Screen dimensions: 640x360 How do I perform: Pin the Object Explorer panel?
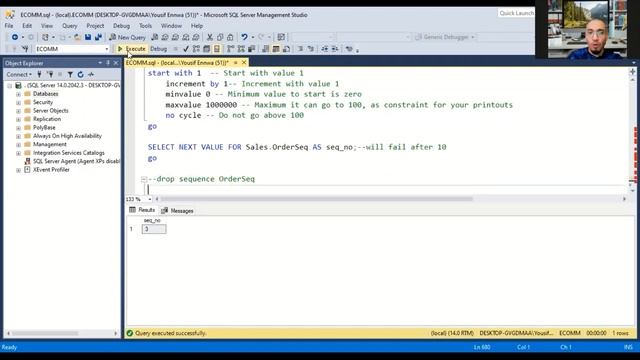click(108, 63)
